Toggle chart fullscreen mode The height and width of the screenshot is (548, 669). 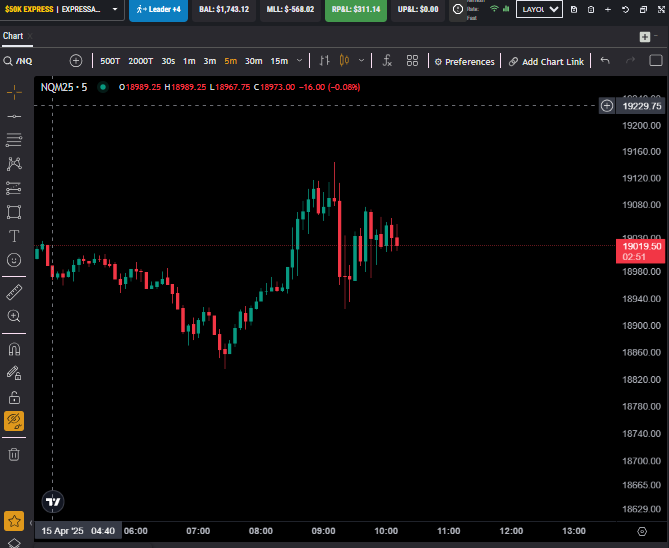click(x=656, y=61)
